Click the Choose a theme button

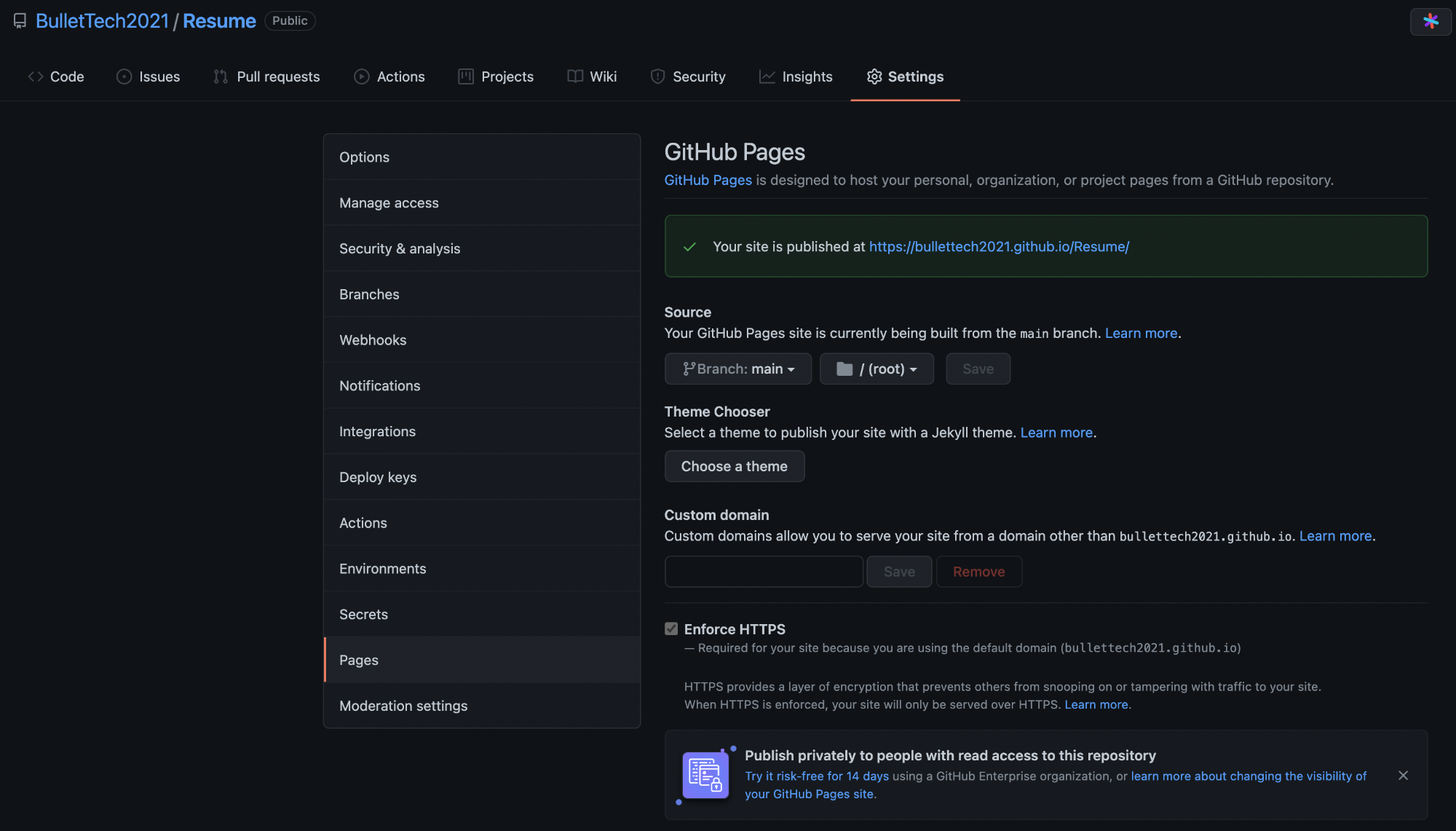coord(735,466)
